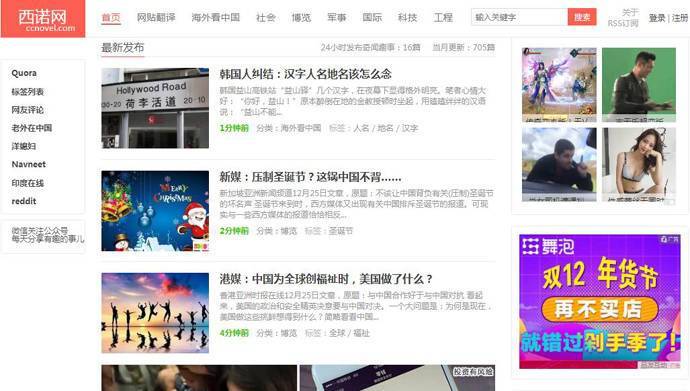The width and height of the screenshot is (690, 391).
Task: Open 印度在线 in the sidebar
Action: [28, 183]
